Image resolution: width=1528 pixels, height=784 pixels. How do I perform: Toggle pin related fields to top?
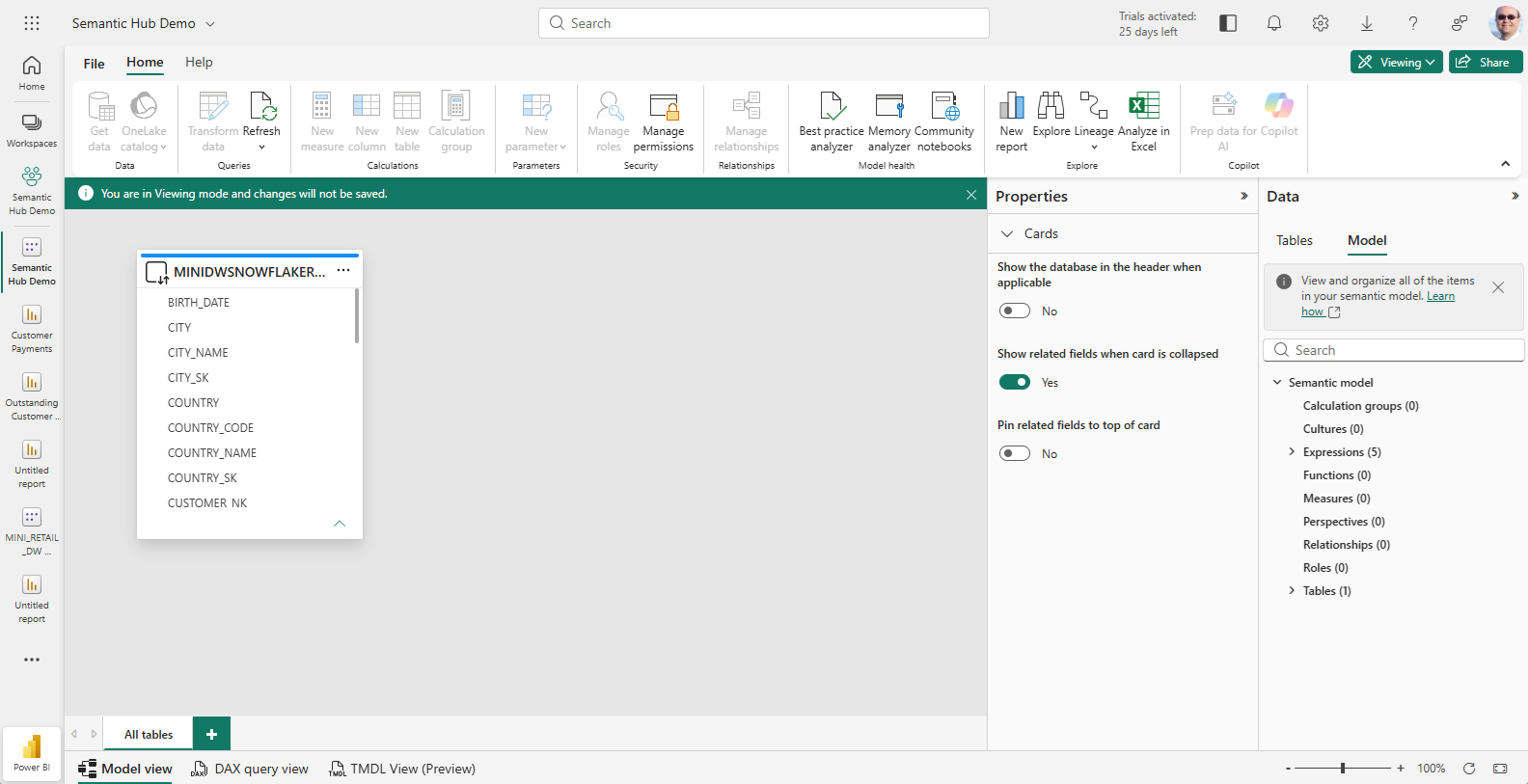[1015, 453]
